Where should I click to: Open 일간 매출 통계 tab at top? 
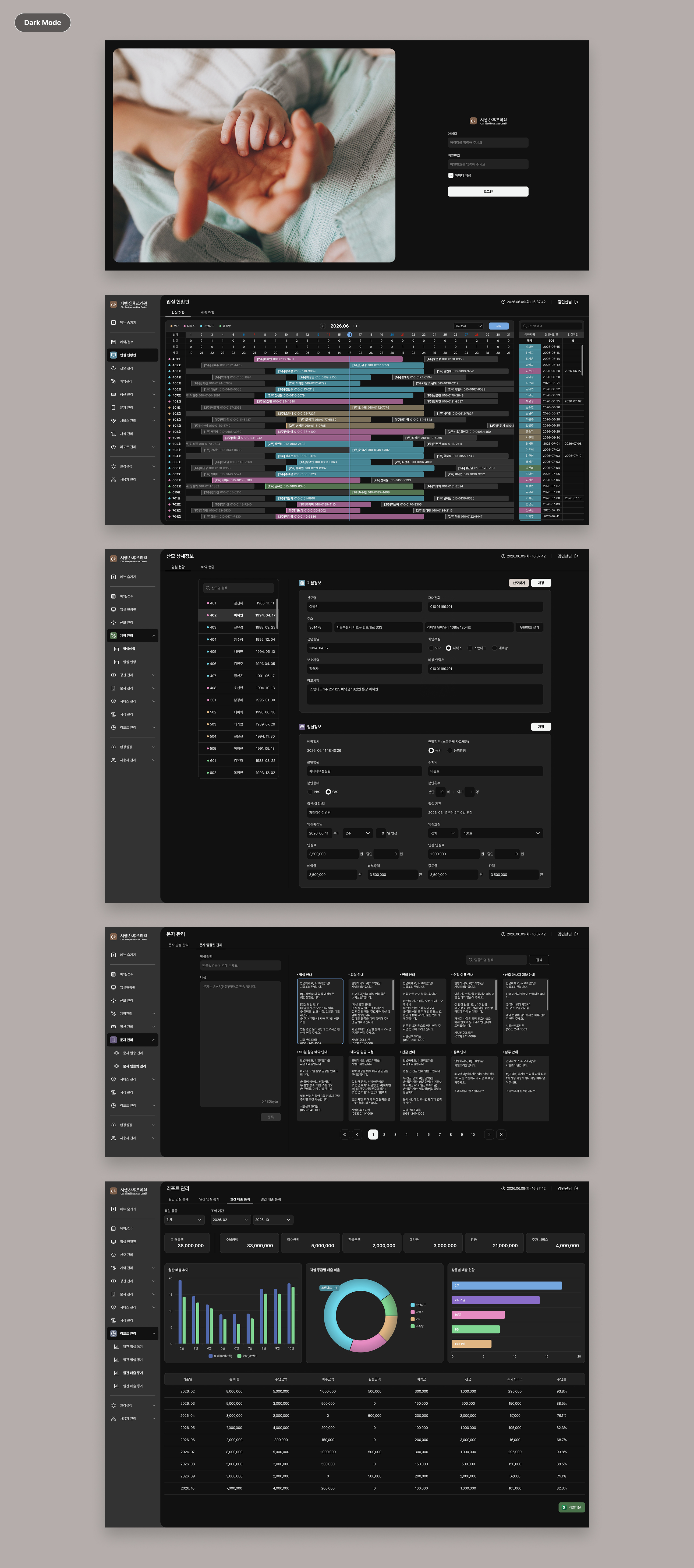[271, 1199]
